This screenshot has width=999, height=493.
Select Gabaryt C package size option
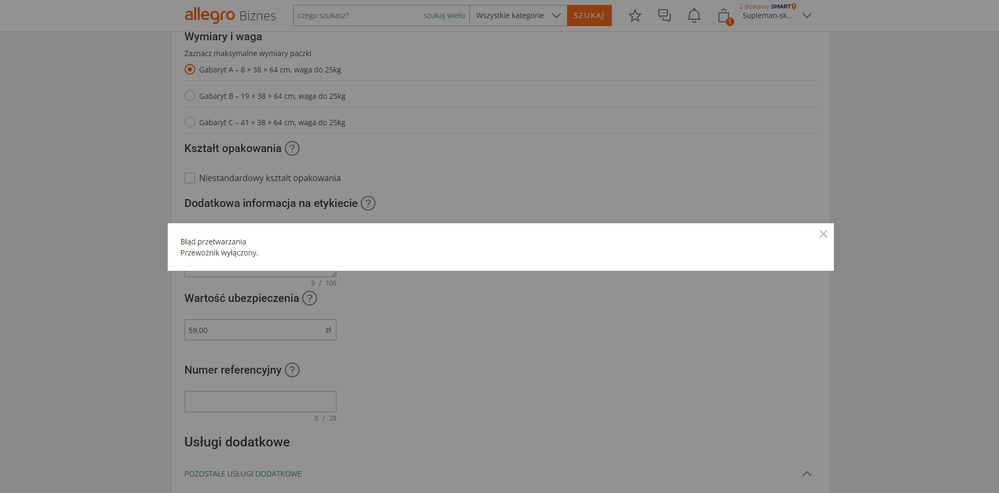click(190, 122)
